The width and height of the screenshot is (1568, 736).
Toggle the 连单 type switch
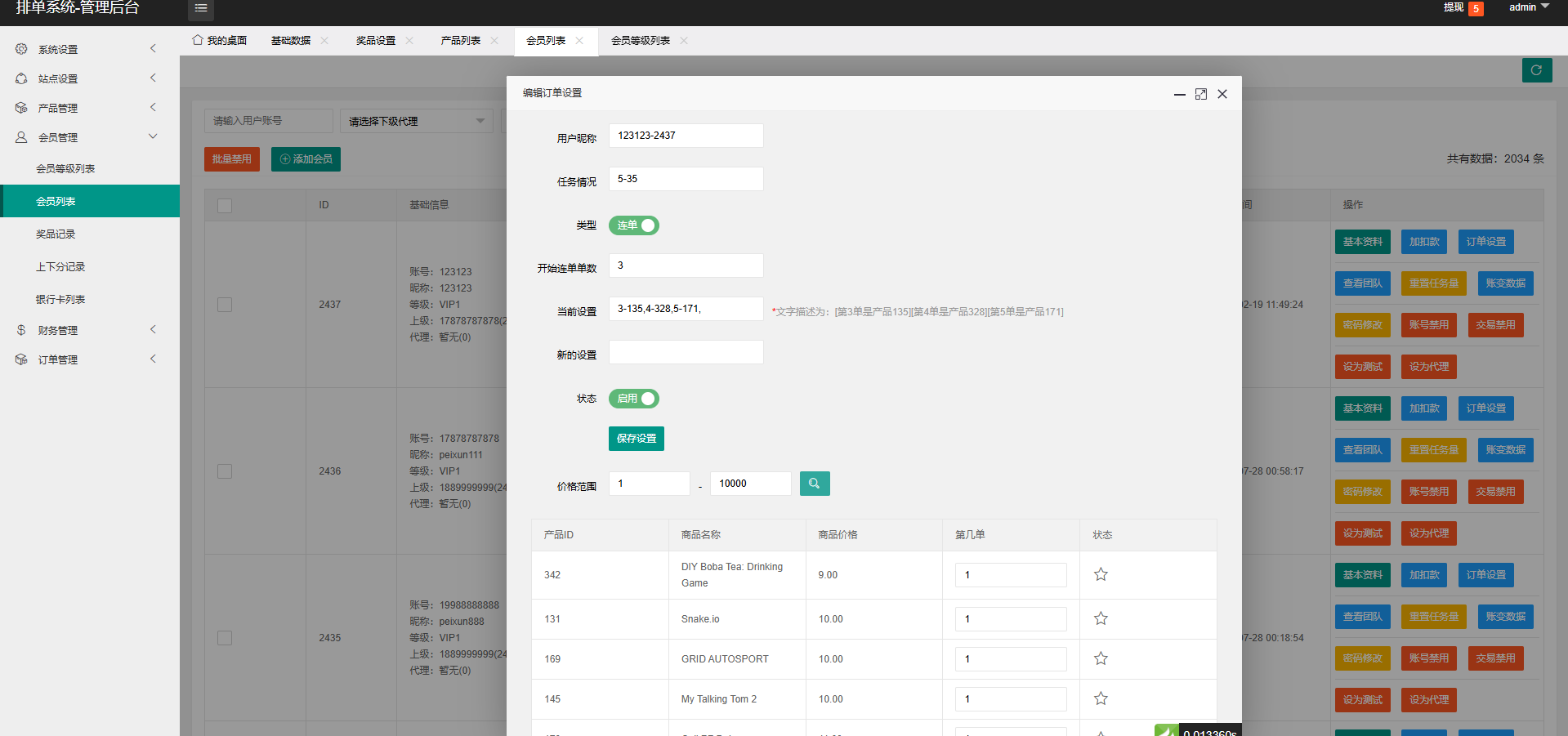(634, 225)
